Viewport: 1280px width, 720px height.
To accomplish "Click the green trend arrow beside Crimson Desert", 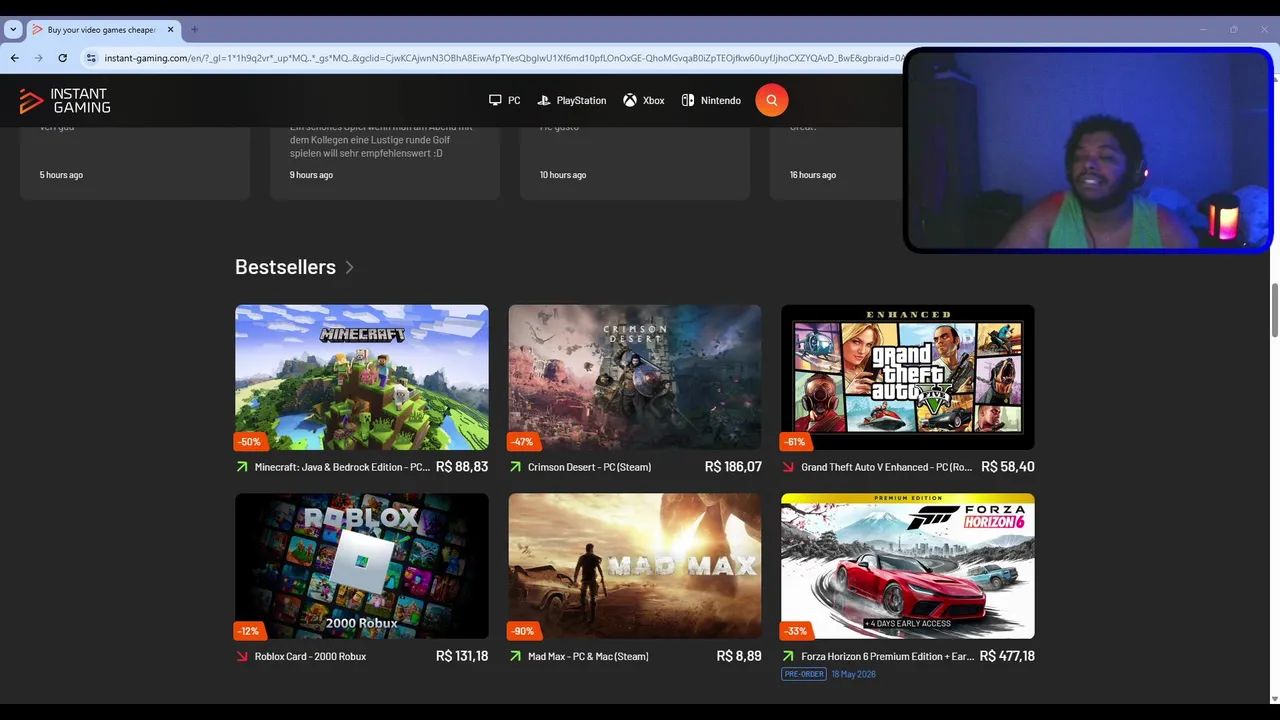I will click(x=515, y=467).
